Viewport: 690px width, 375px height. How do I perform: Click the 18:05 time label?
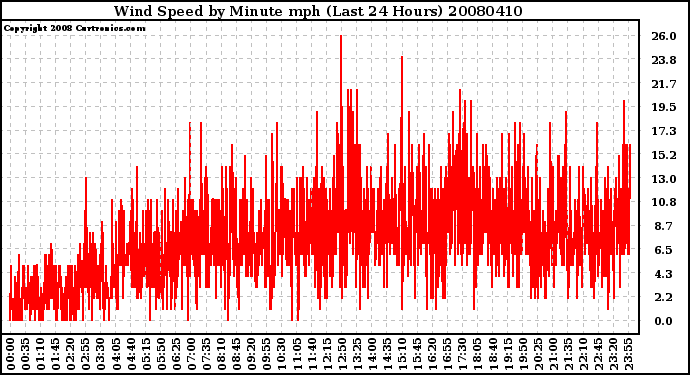[477, 354]
